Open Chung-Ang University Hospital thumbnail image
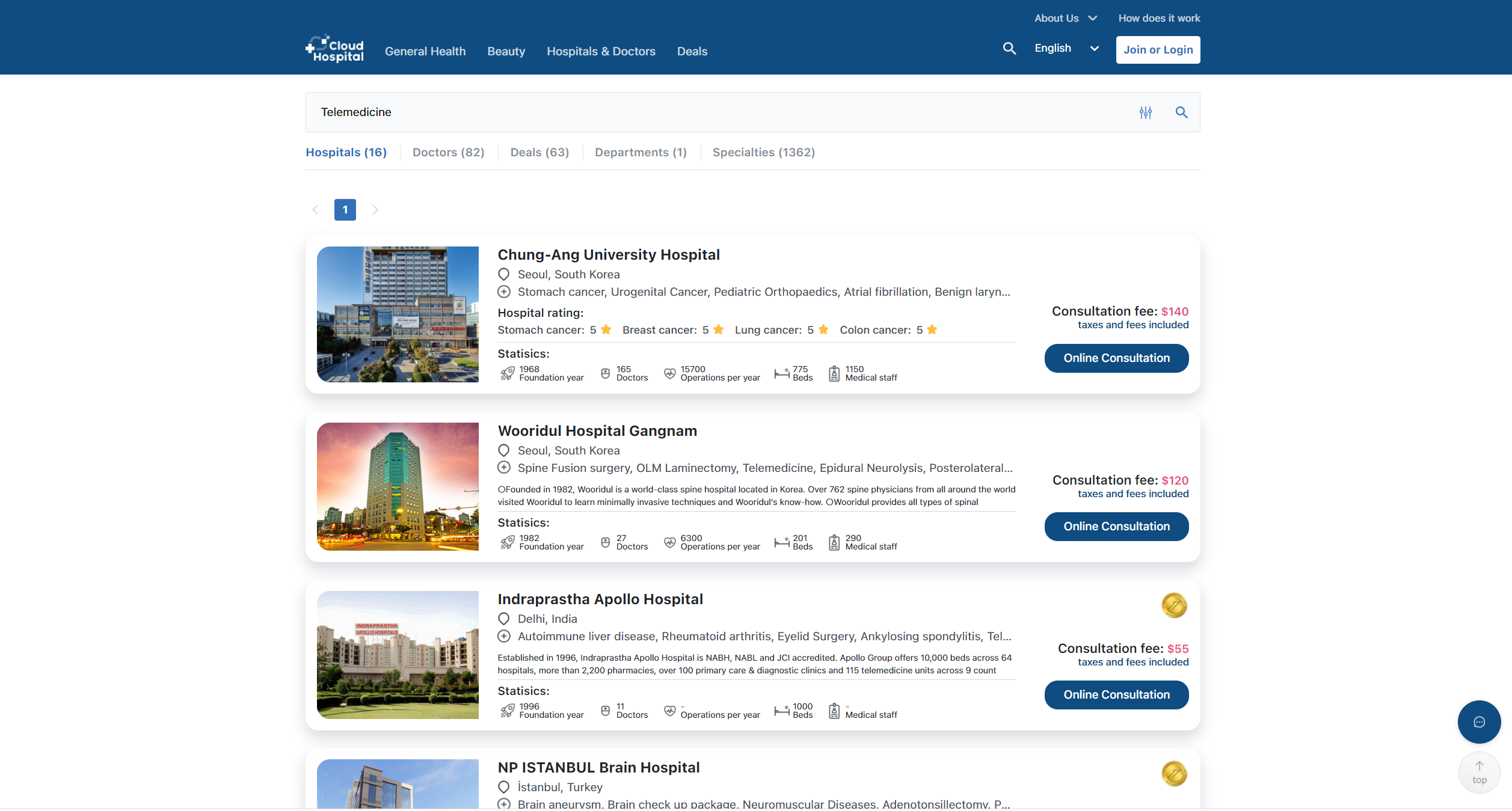Screen dimensions: 1512x811 point(398,314)
